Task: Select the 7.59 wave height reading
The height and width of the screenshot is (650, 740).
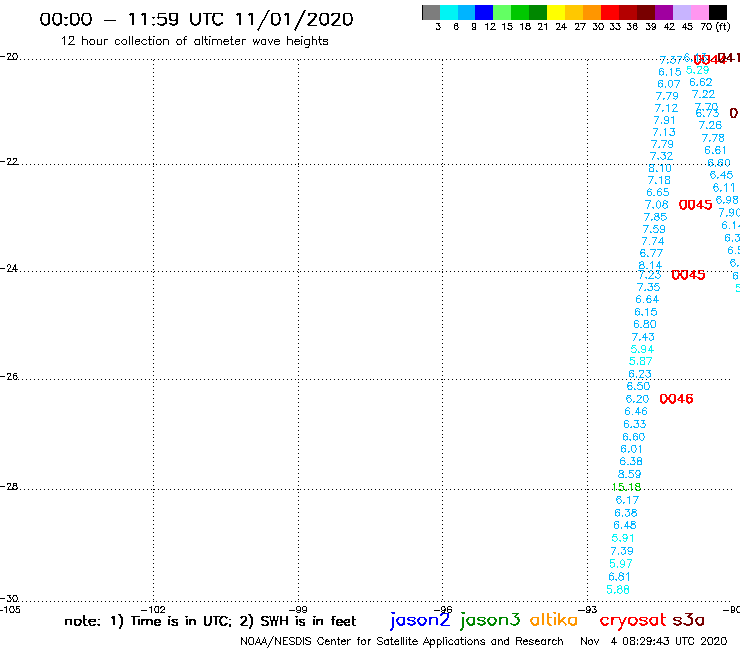Action: tap(654, 229)
